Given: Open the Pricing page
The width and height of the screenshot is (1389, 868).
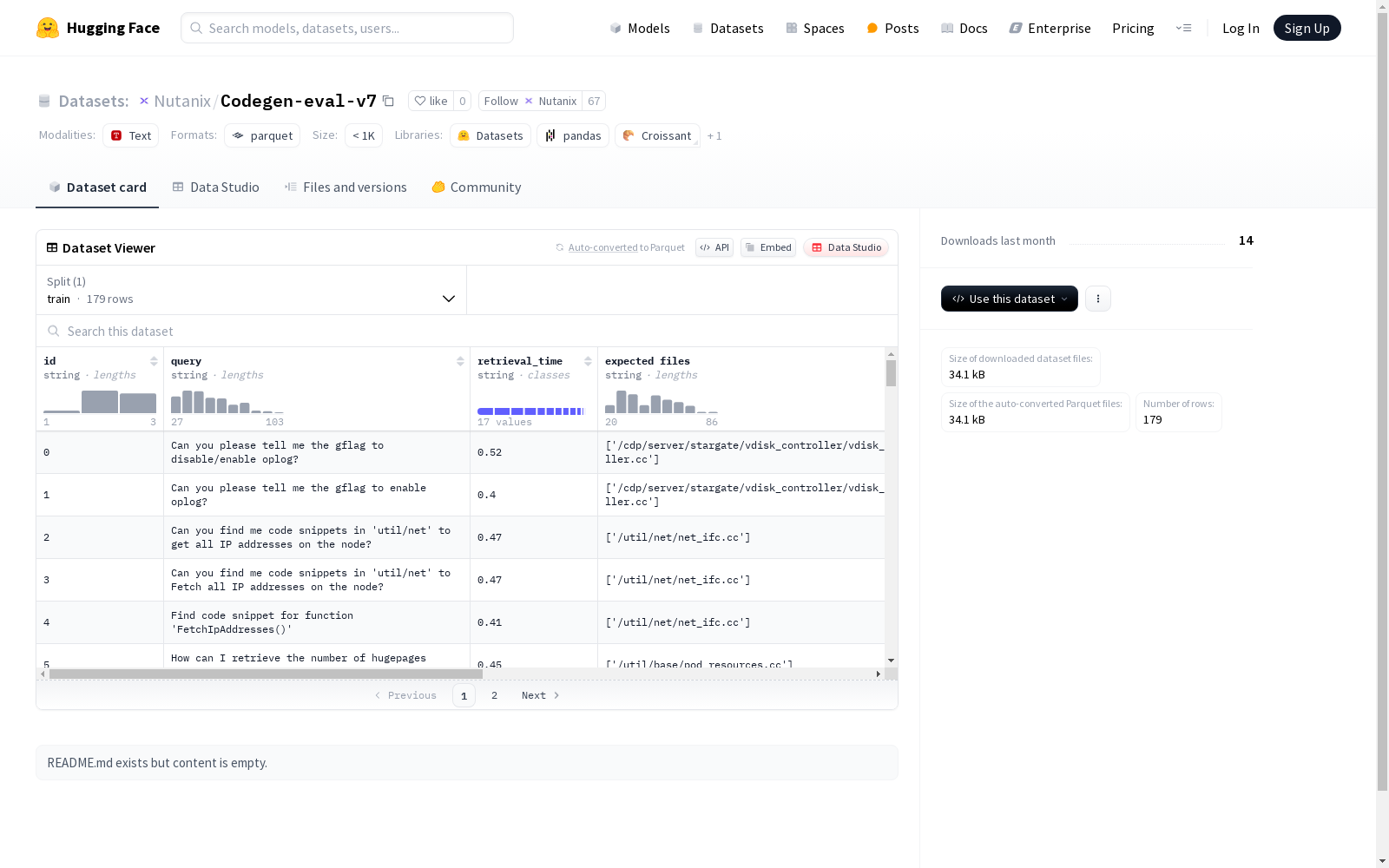Looking at the screenshot, I should tap(1133, 28).
